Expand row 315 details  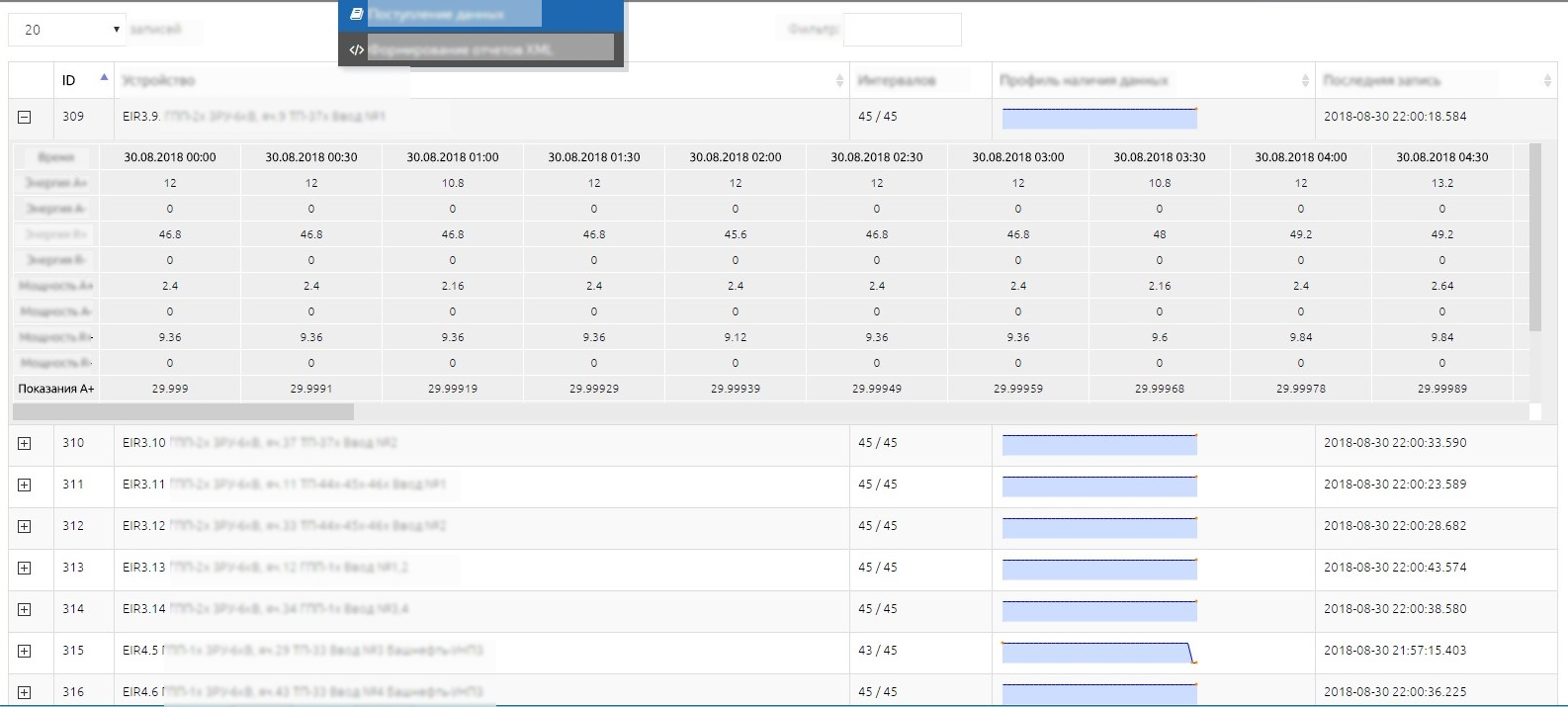[25, 651]
